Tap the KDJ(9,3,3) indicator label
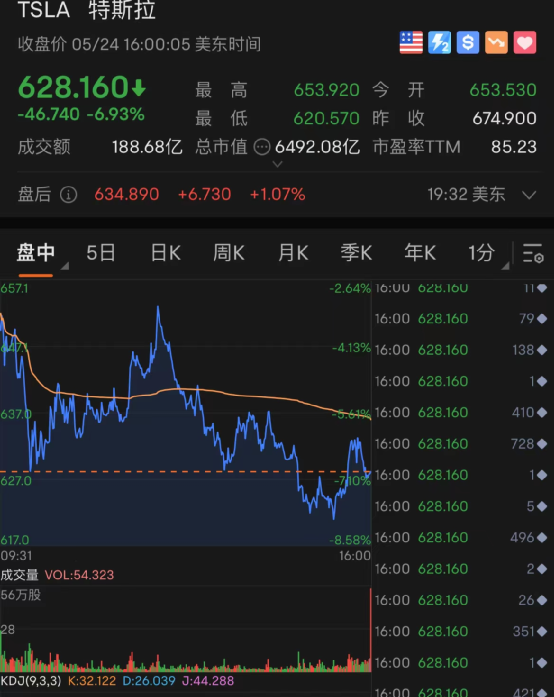Image resolution: width=554 pixels, height=697 pixels. pyautogui.click(x=31, y=681)
